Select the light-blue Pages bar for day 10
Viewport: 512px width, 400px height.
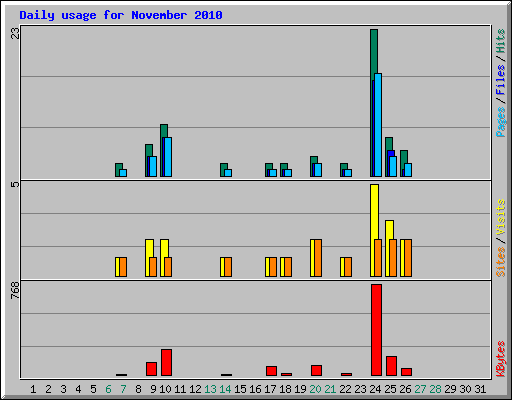point(168,157)
